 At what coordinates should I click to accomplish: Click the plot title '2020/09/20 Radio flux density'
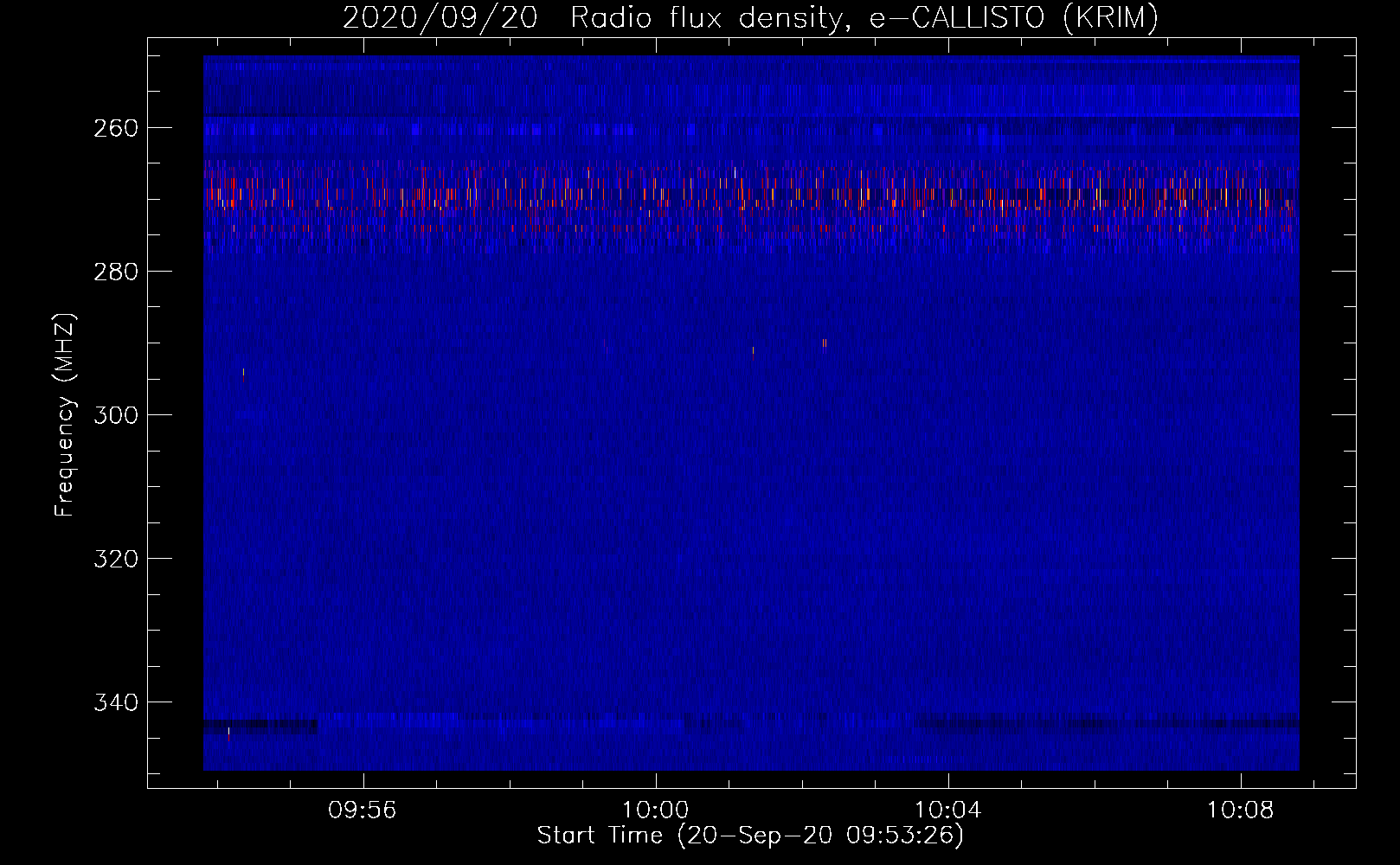(751, 18)
